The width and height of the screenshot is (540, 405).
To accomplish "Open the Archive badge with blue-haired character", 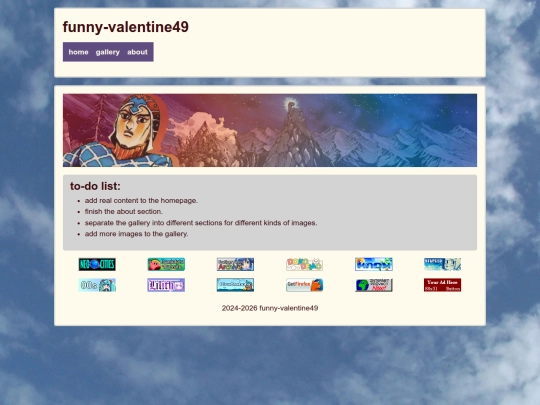I will pos(235,264).
